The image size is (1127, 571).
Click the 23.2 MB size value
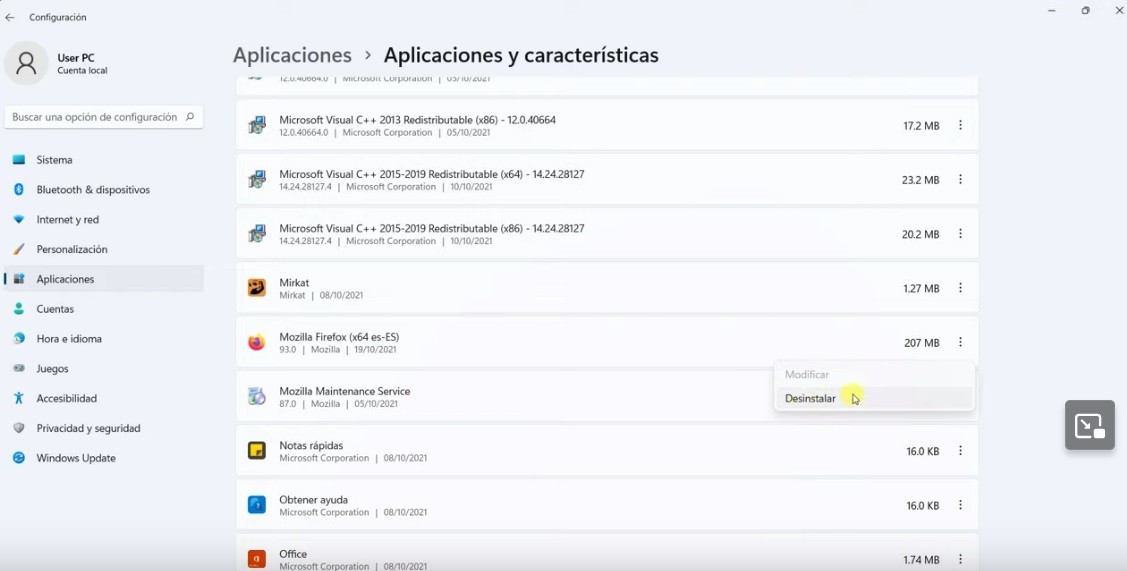point(921,180)
